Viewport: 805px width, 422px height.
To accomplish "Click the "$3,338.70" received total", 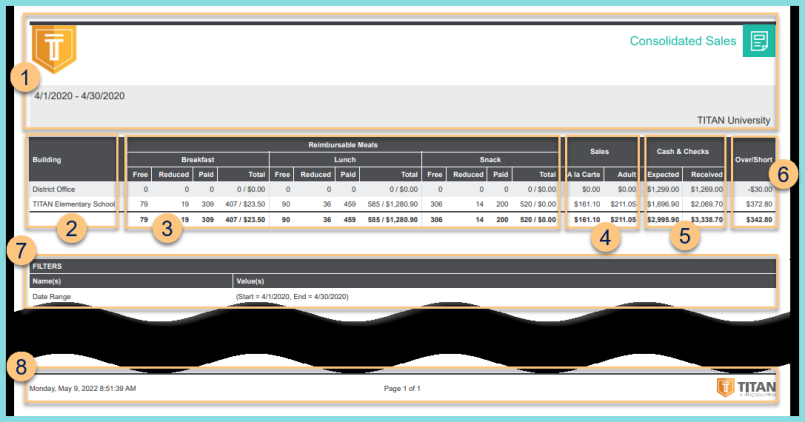I will point(706,220).
